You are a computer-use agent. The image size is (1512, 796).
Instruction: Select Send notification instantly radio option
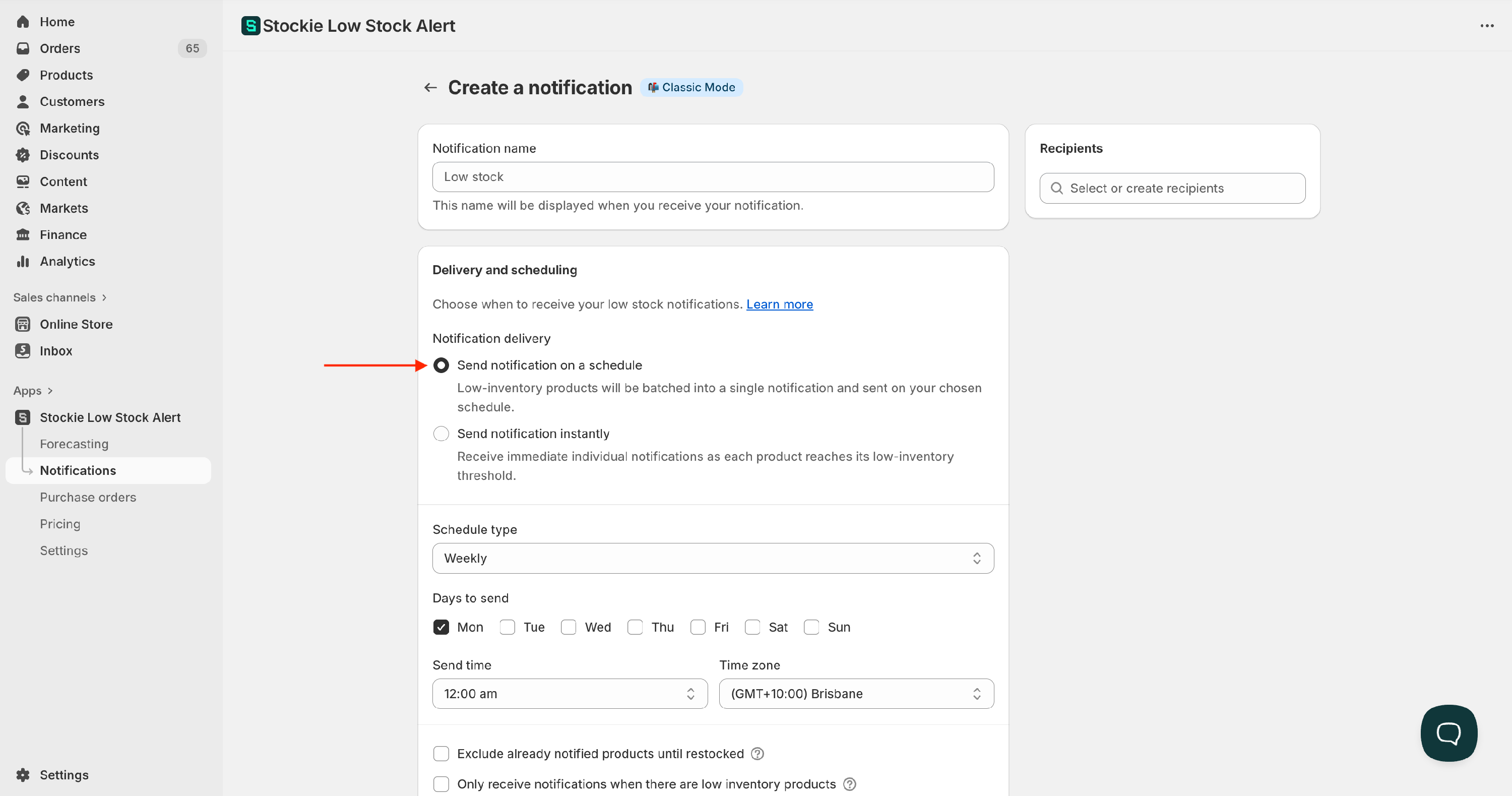(x=441, y=434)
